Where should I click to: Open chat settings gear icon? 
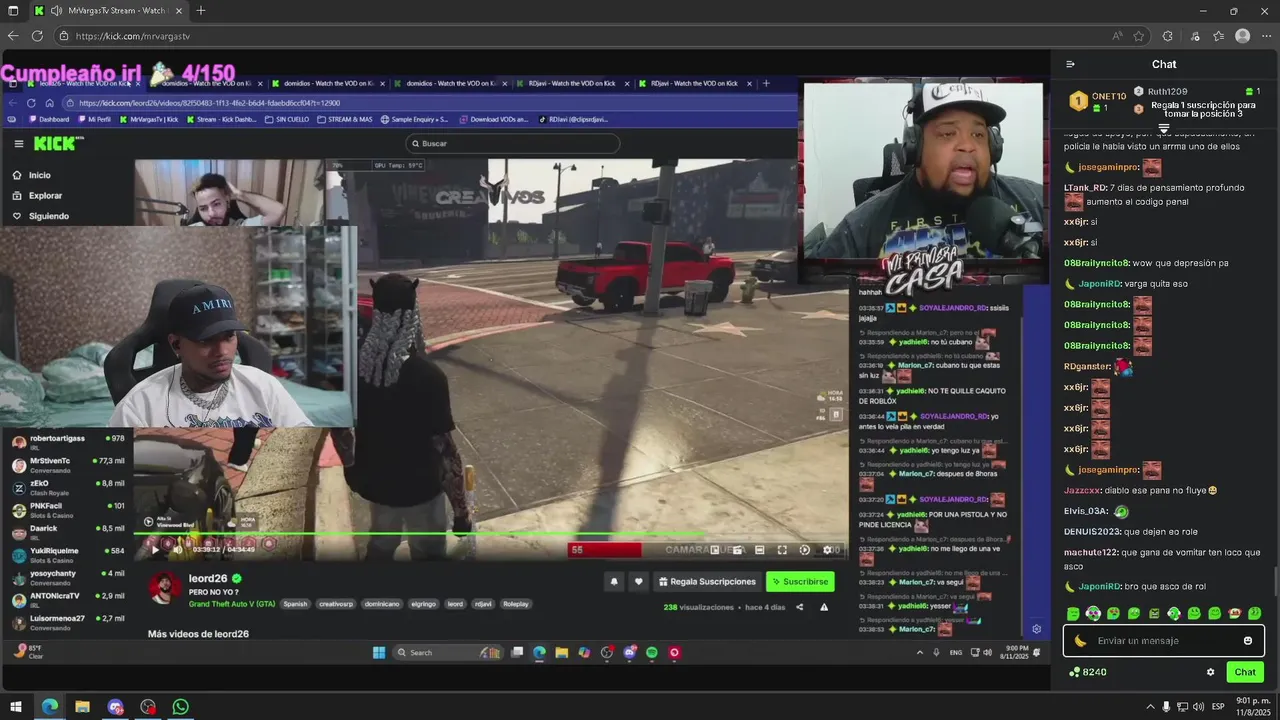(x=1210, y=672)
